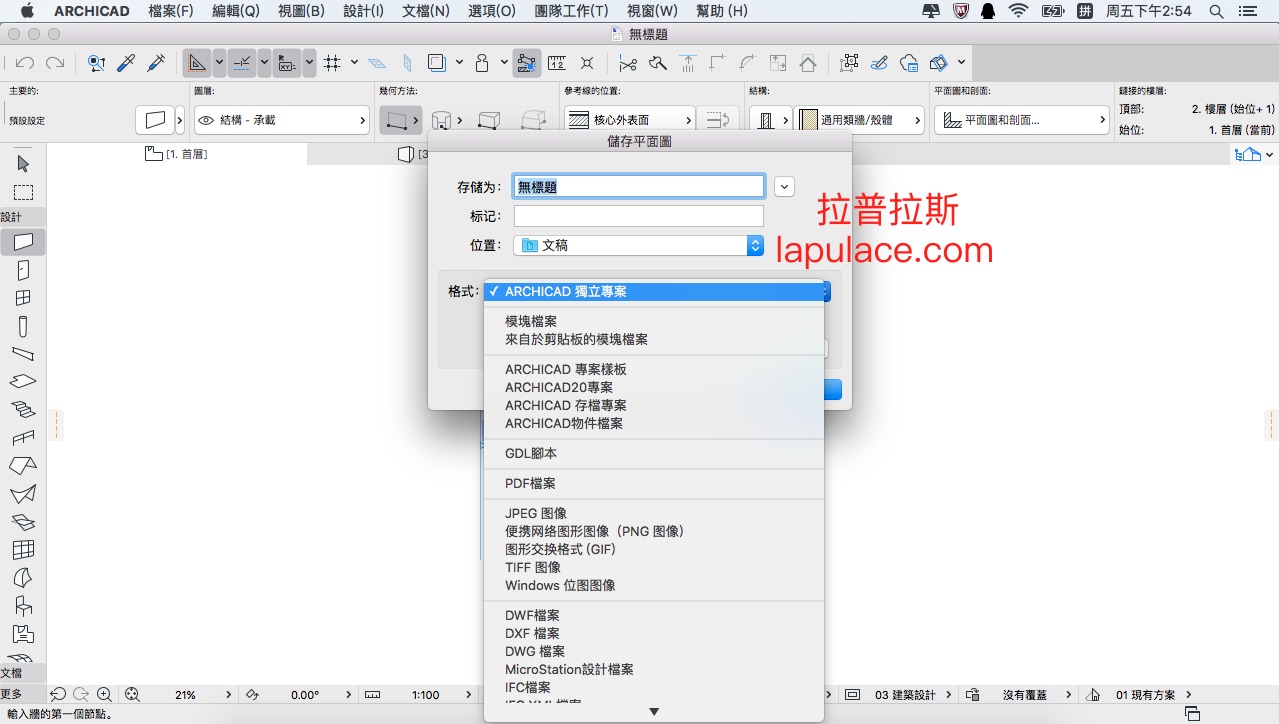
Task: Activate the Wall tool in the toolbox
Action: (x=23, y=241)
